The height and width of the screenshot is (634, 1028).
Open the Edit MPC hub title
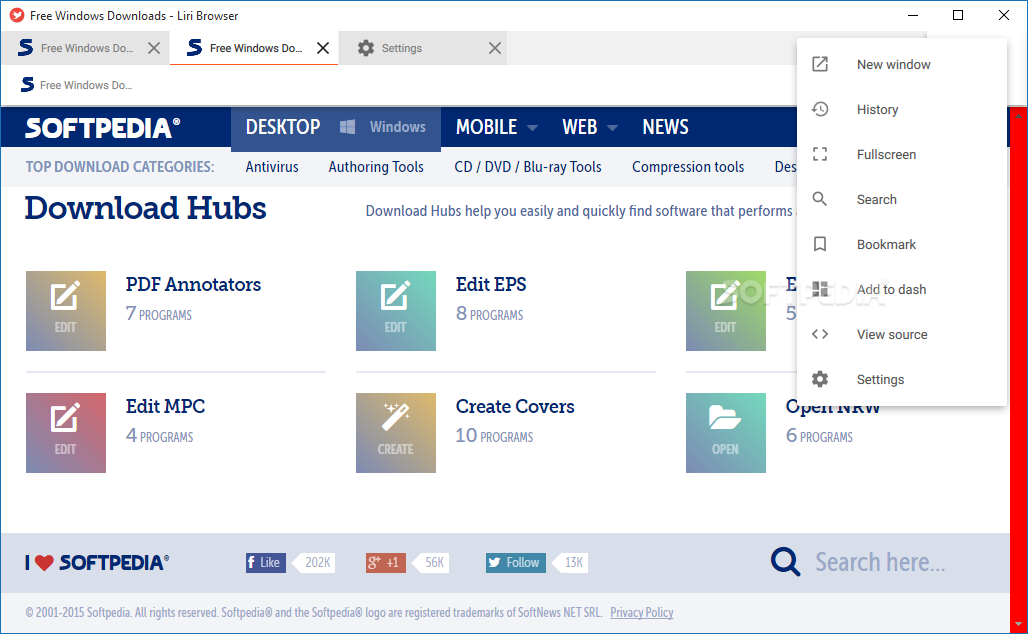point(165,406)
